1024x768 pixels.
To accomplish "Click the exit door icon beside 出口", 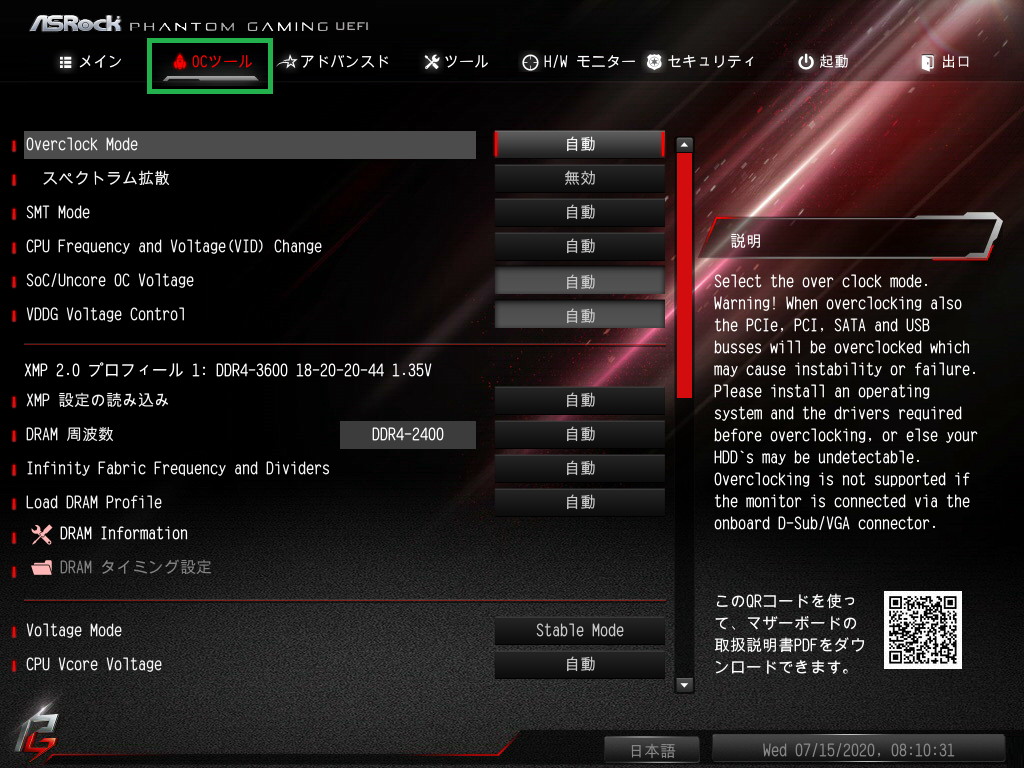I will pos(927,62).
